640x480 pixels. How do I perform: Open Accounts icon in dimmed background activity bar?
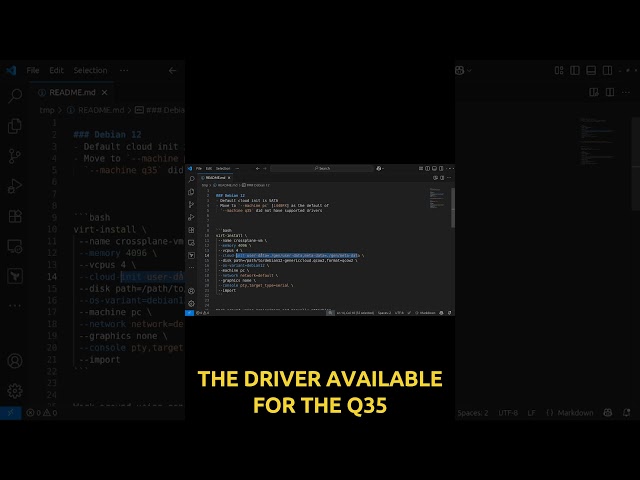(x=15, y=361)
